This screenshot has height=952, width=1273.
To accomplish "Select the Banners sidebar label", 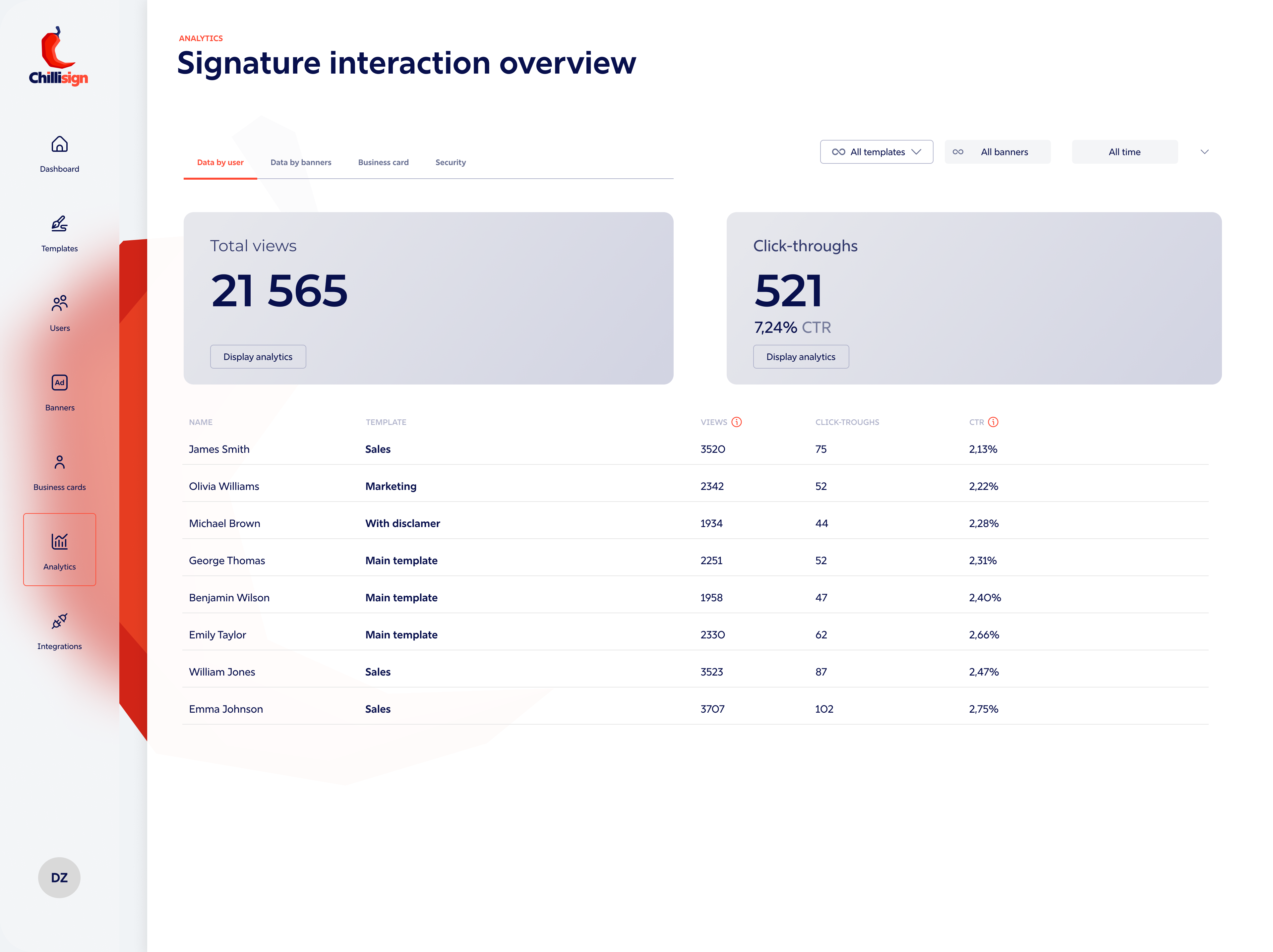I will pyautogui.click(x=59, y=407).
